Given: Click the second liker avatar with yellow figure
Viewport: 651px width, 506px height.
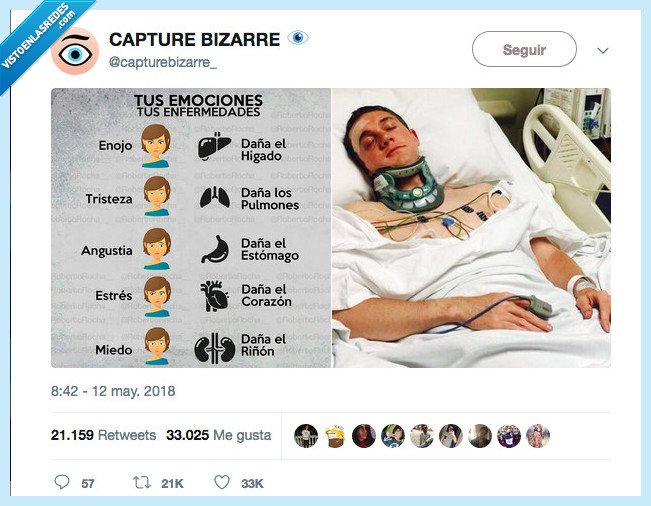Looking at the screenshot, I should click(335, 436).
